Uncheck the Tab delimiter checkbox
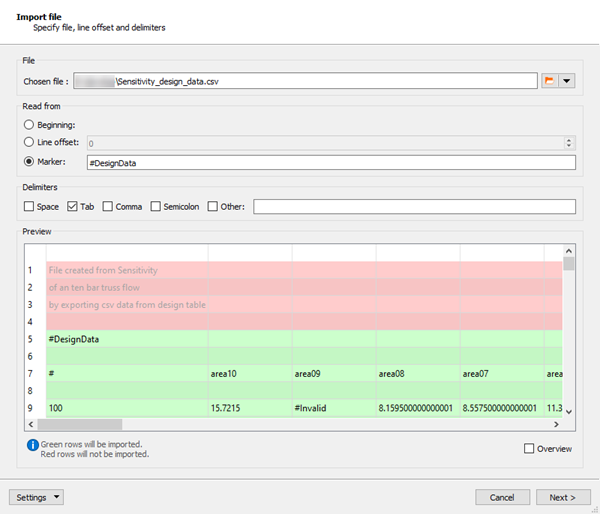The image size is (600, 514). [72, 207]
